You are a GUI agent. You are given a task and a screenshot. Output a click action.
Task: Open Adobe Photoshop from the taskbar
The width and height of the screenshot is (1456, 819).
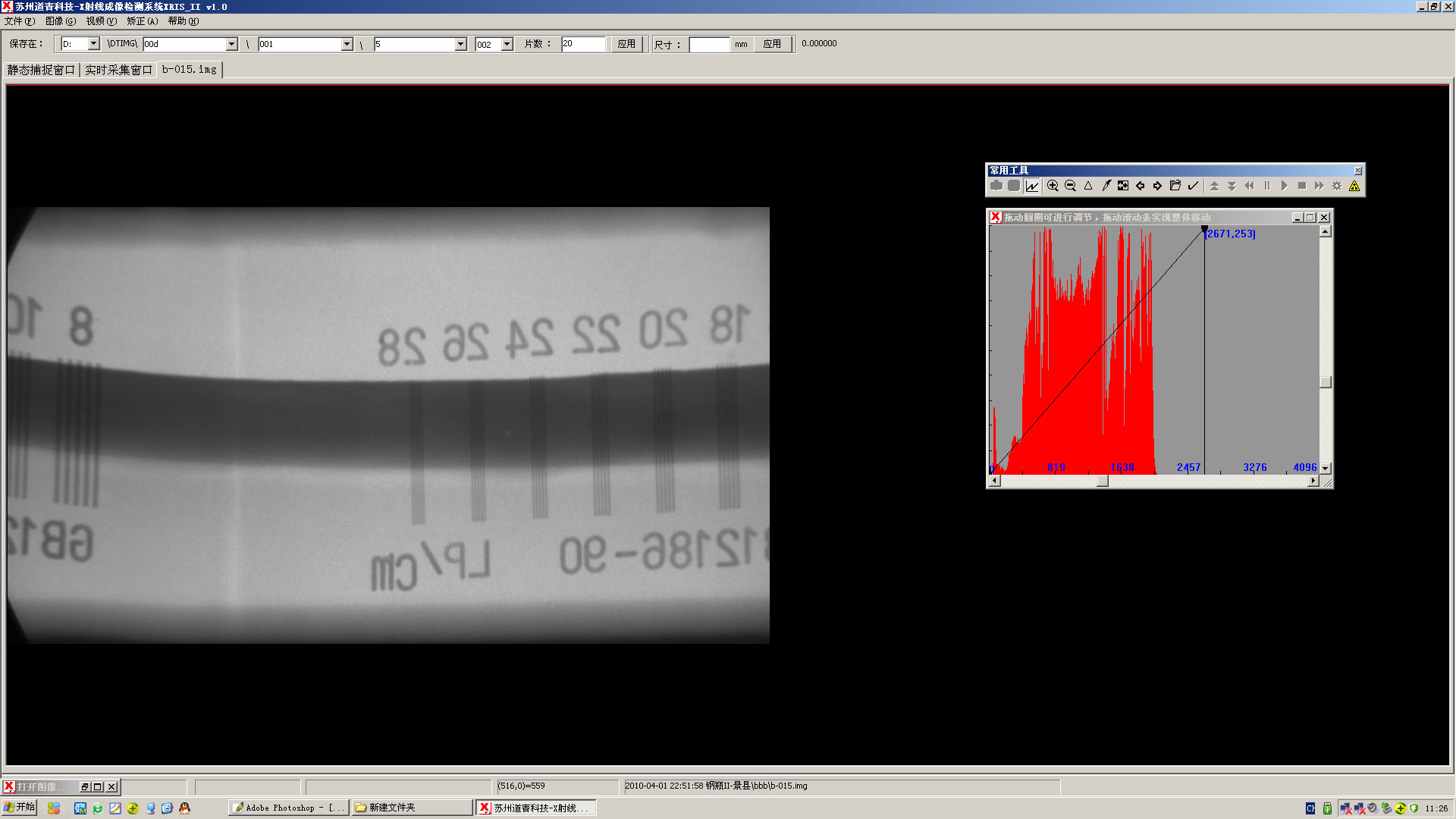pos(289,808)
